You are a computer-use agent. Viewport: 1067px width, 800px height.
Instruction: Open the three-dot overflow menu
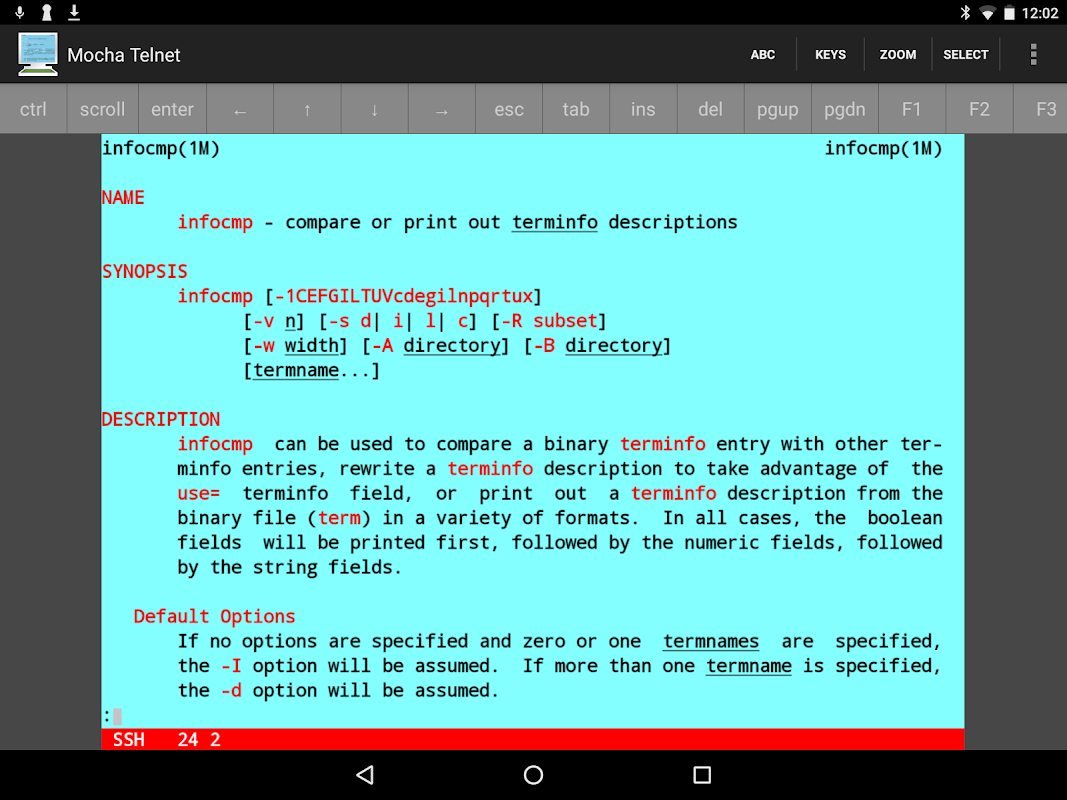point(1033,54)
